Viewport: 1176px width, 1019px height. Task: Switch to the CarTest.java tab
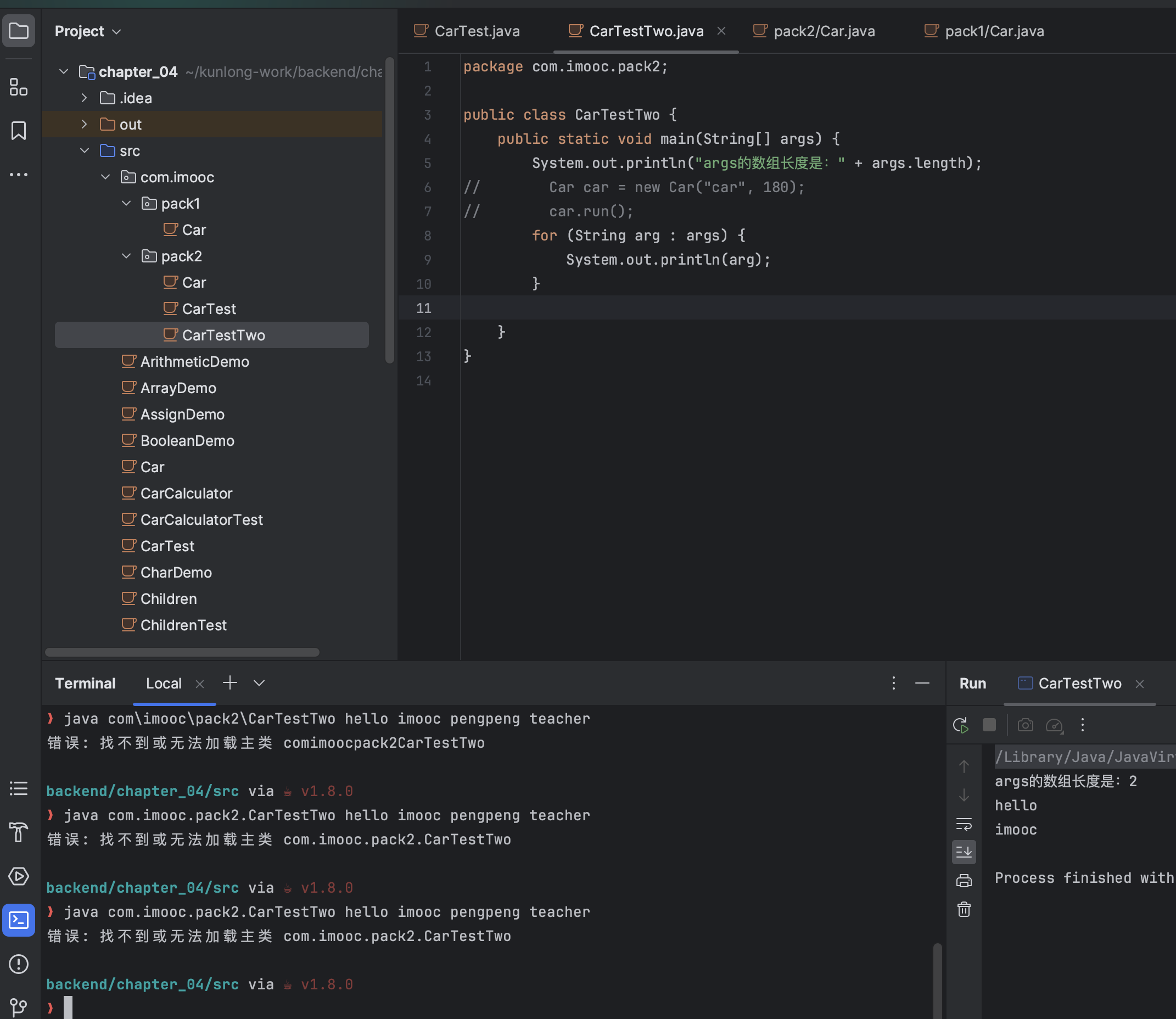coord(466,31)
